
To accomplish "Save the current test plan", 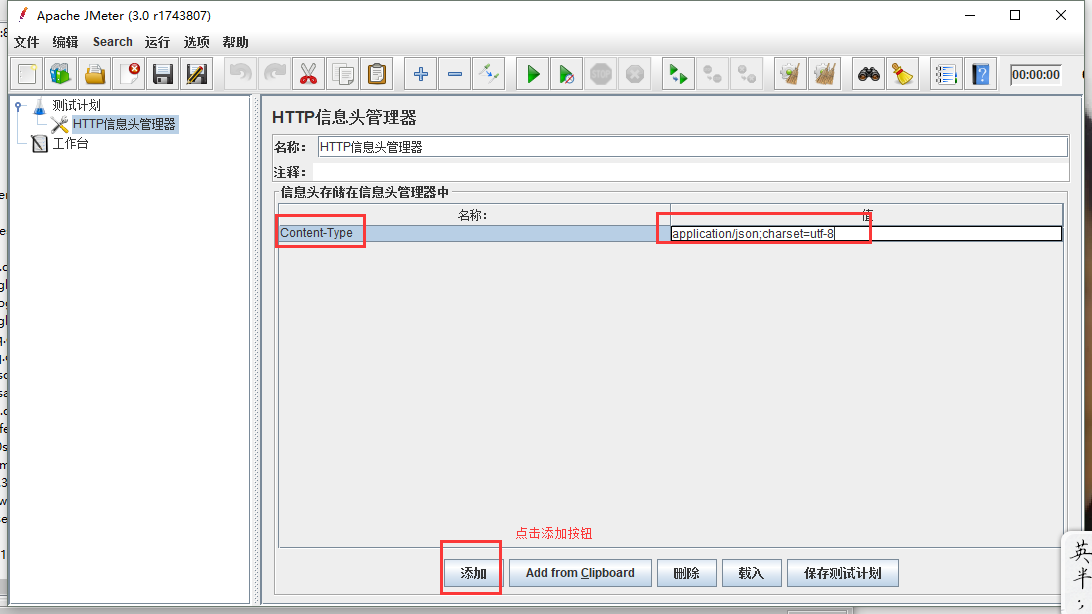I will click(x=162, y=73).
